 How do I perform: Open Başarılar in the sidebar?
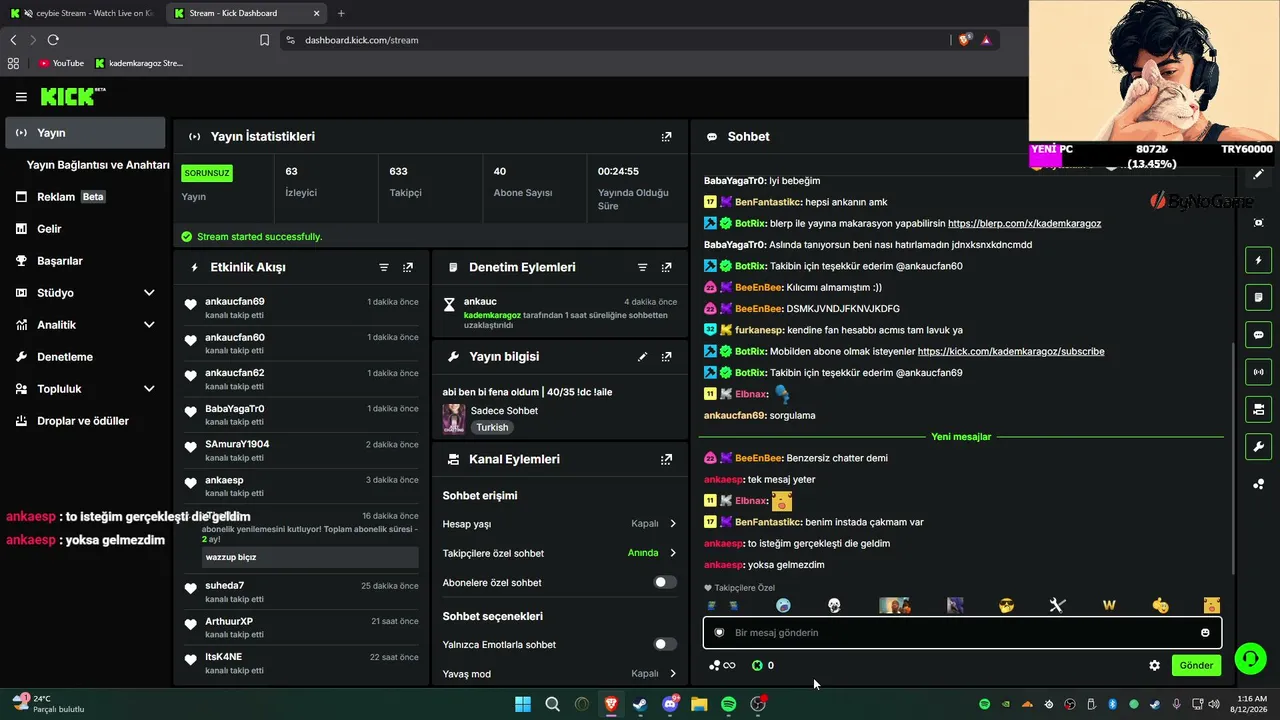click(x=85, y=261)
